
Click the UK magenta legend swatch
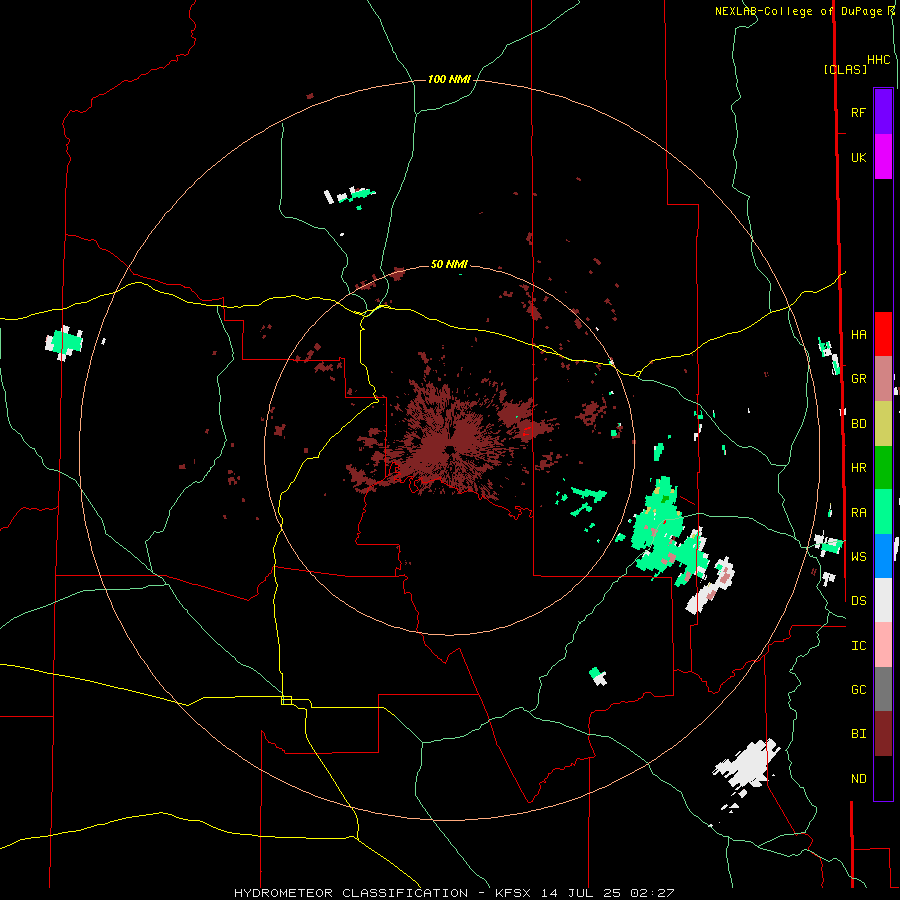883,157
